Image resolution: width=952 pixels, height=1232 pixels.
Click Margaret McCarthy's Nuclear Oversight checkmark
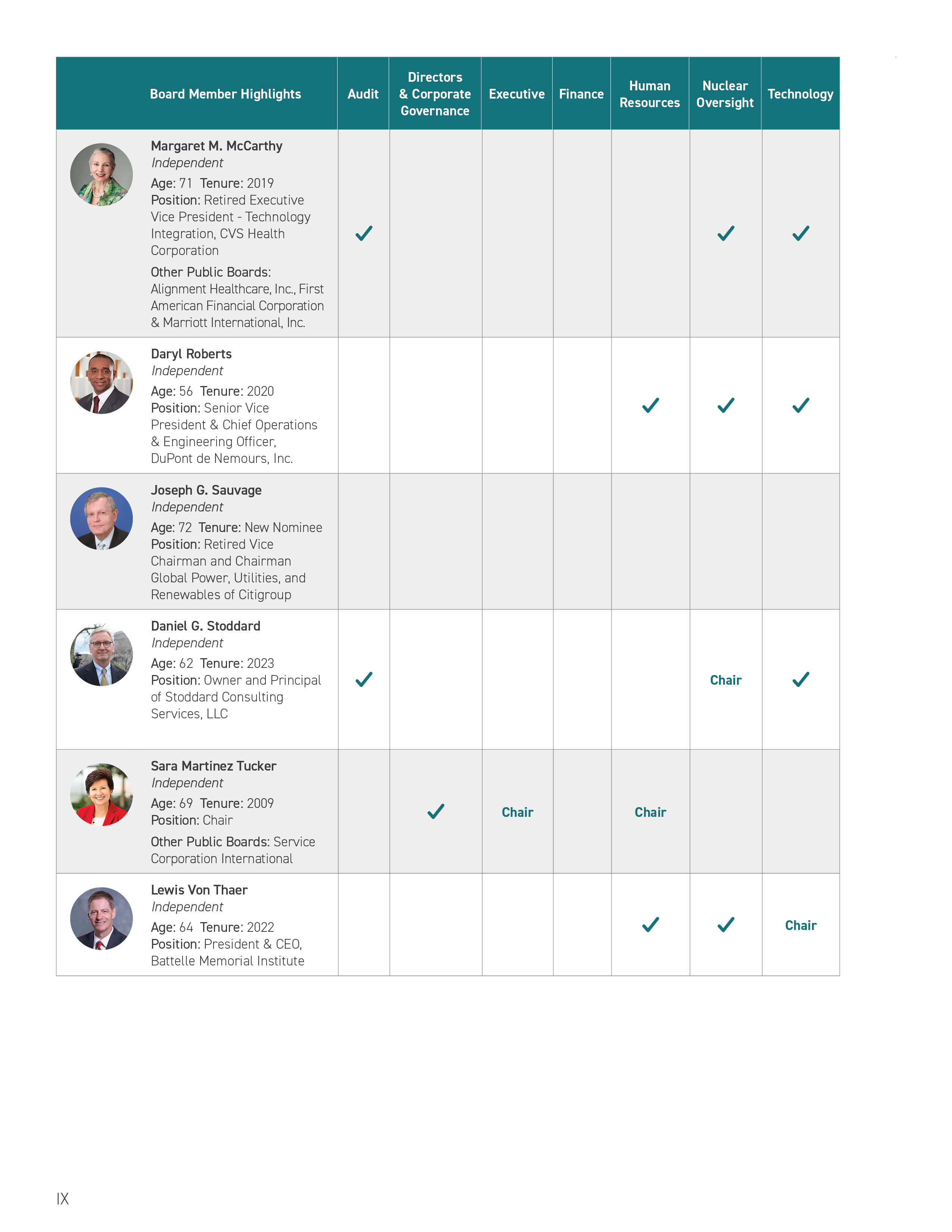[x=725, y=233]
